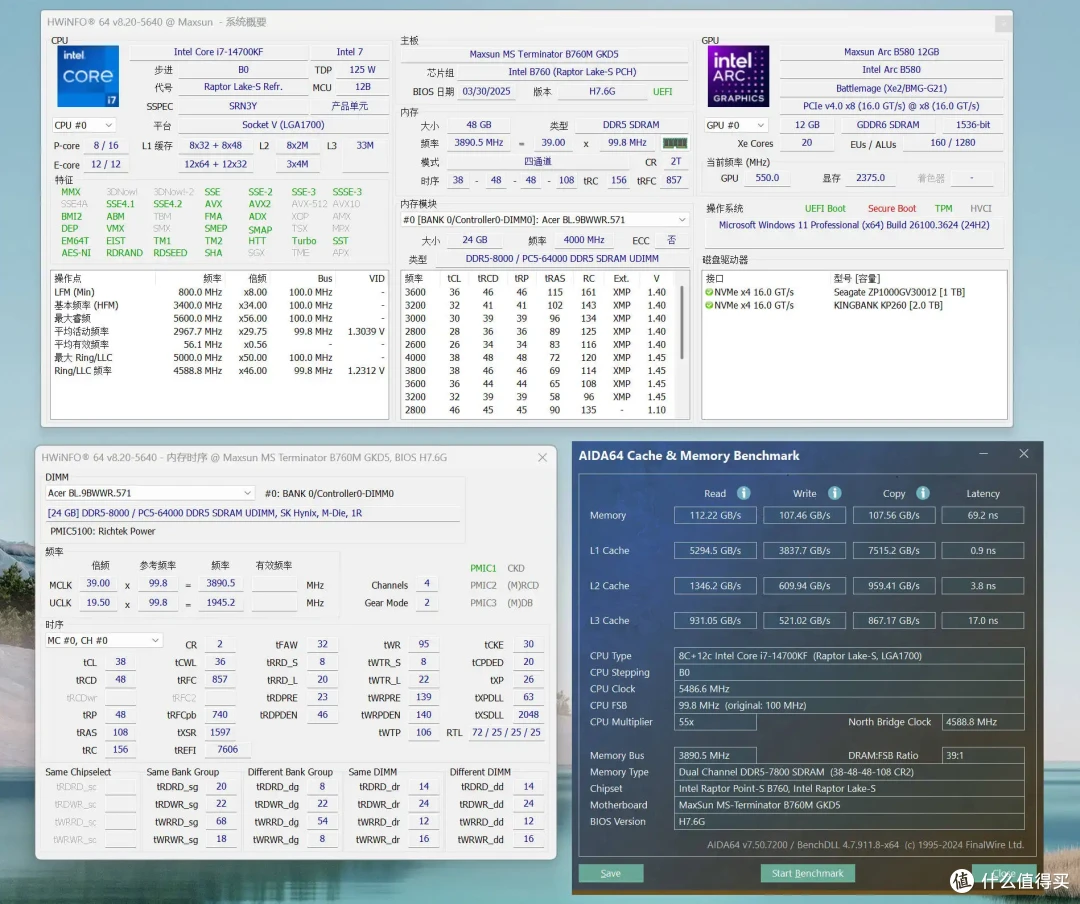Viewport: 1080px width, 904px height.
Task: Click the green memory module icon beside 99.8 MHz
Action: pyautogui.click(x=675, y=143)
